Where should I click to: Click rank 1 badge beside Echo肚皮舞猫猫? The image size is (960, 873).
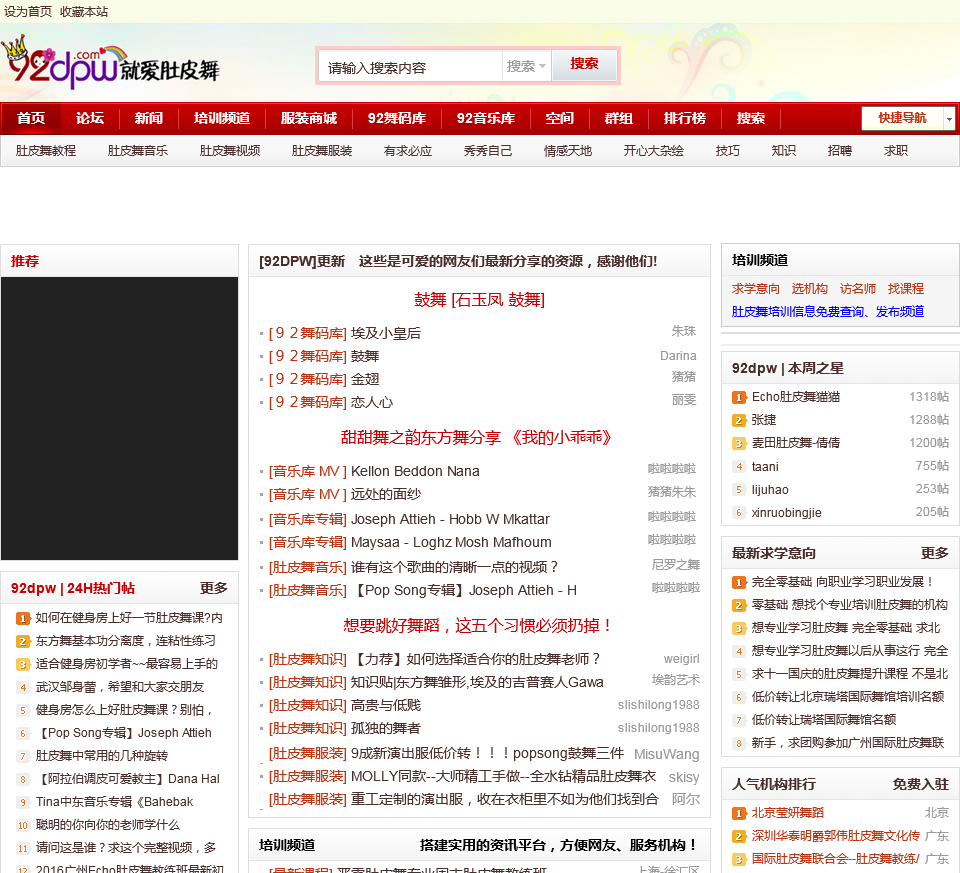point(739,397)
